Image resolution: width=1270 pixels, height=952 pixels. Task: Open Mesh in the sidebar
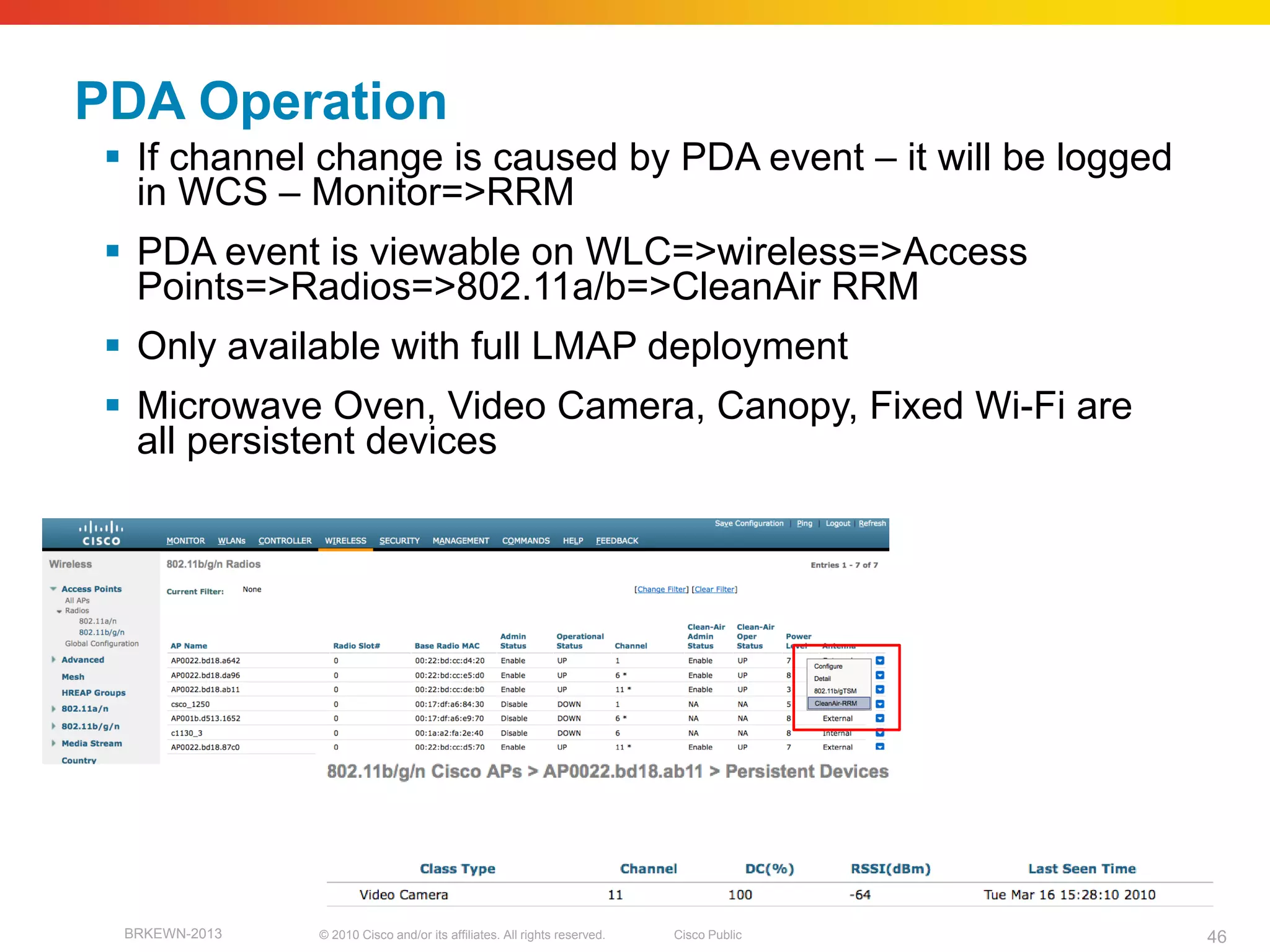73,677
